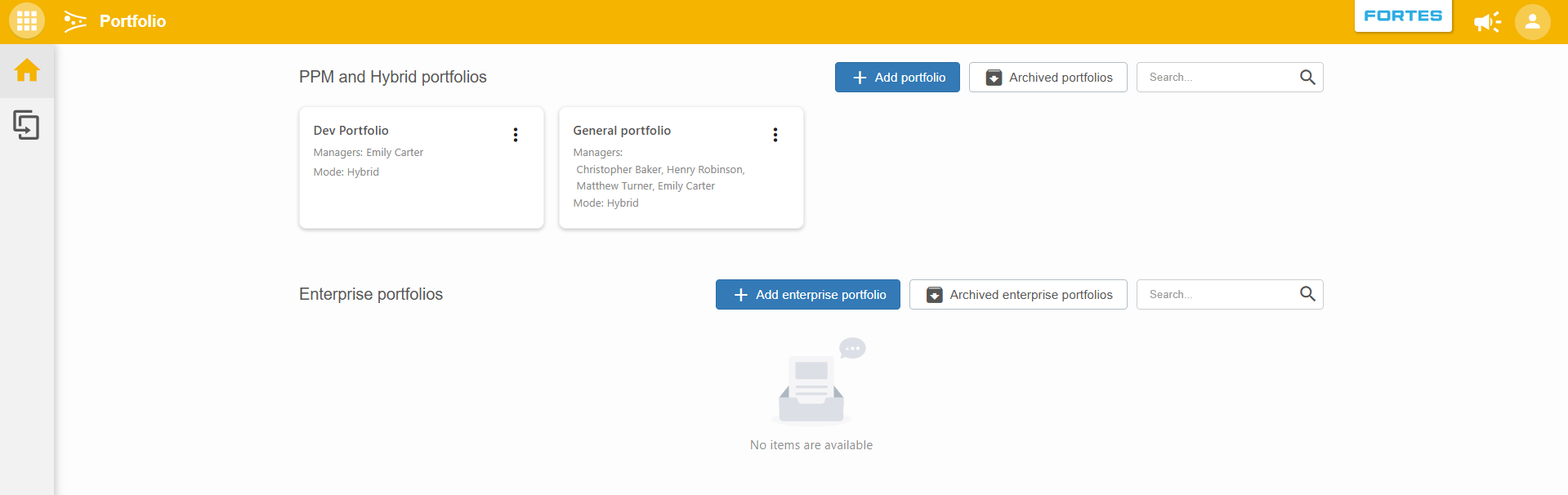Open the General portfolio card

coord(681,167)
